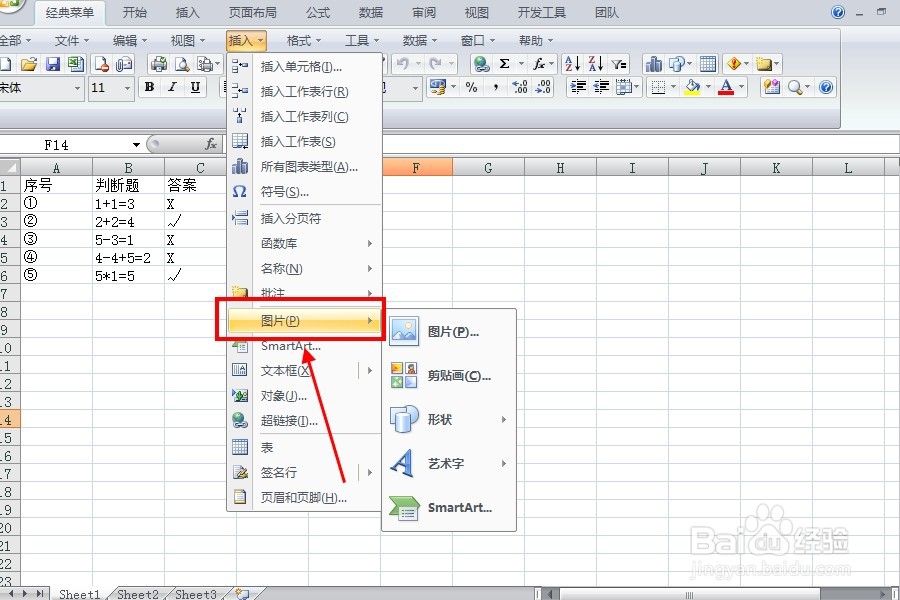Toggle bold formatting
This screenshot has width=900, height=600.
point(148,87)
